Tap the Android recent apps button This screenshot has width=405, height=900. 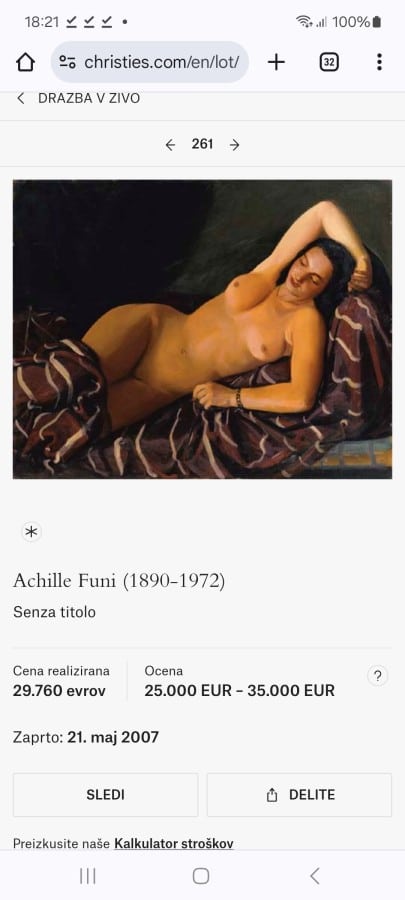tap(88, 876)
